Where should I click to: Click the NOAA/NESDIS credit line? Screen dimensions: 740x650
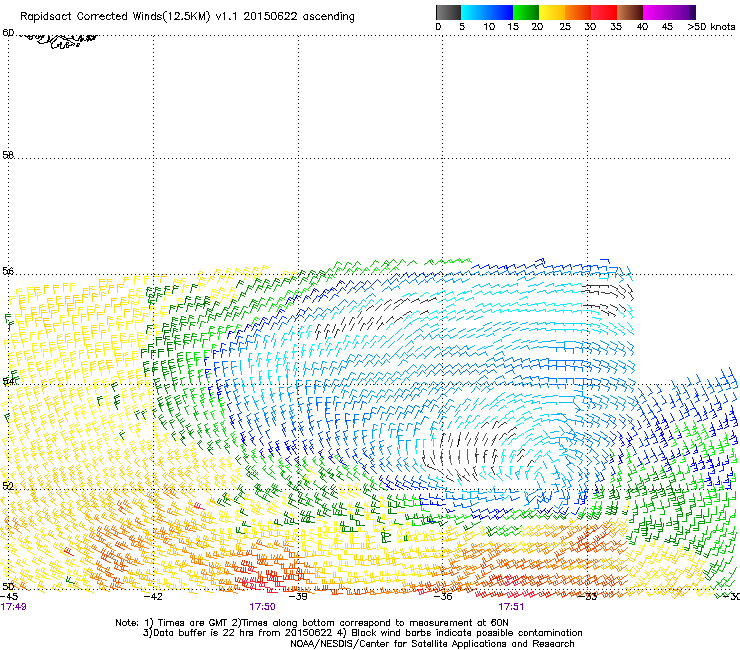coord(432,644)
